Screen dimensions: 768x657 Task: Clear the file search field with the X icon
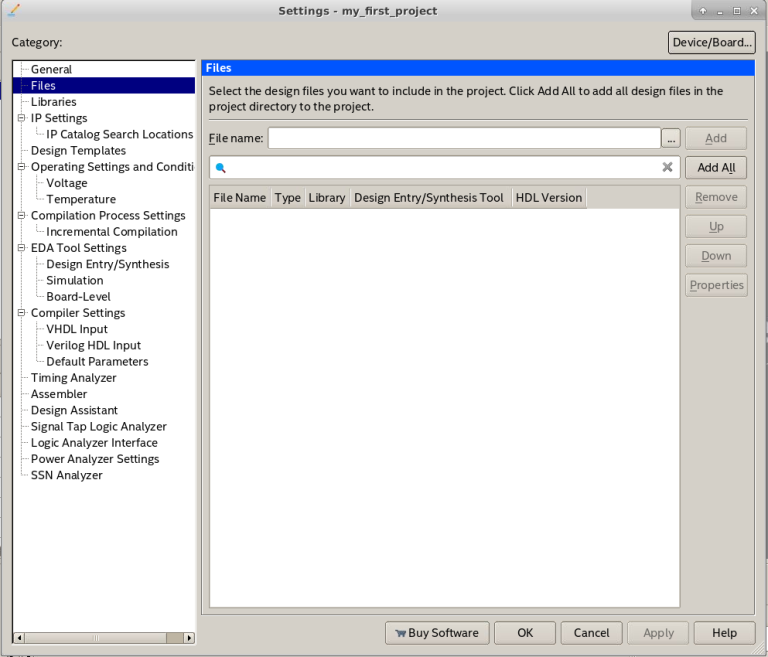[x=667, y=168]
